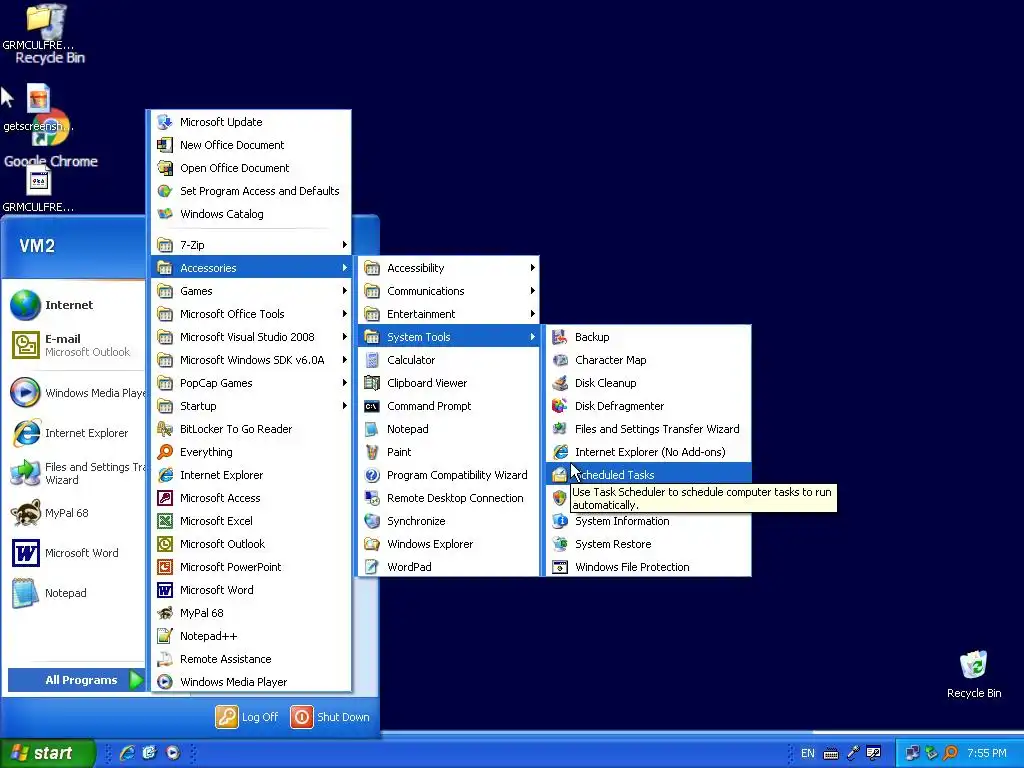Click the EN language indicator
Screen dimensions: 1024x768
[x=807, y=753]
